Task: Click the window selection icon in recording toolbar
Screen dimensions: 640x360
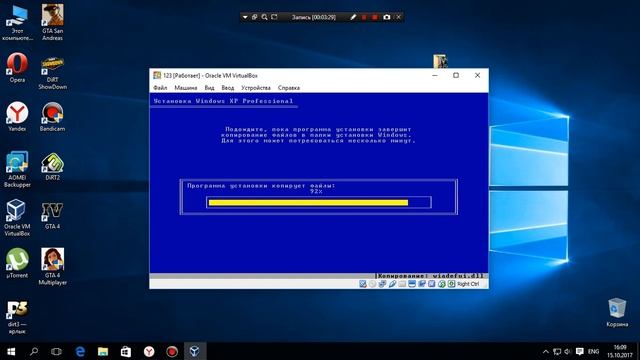Action: point(254,17)
